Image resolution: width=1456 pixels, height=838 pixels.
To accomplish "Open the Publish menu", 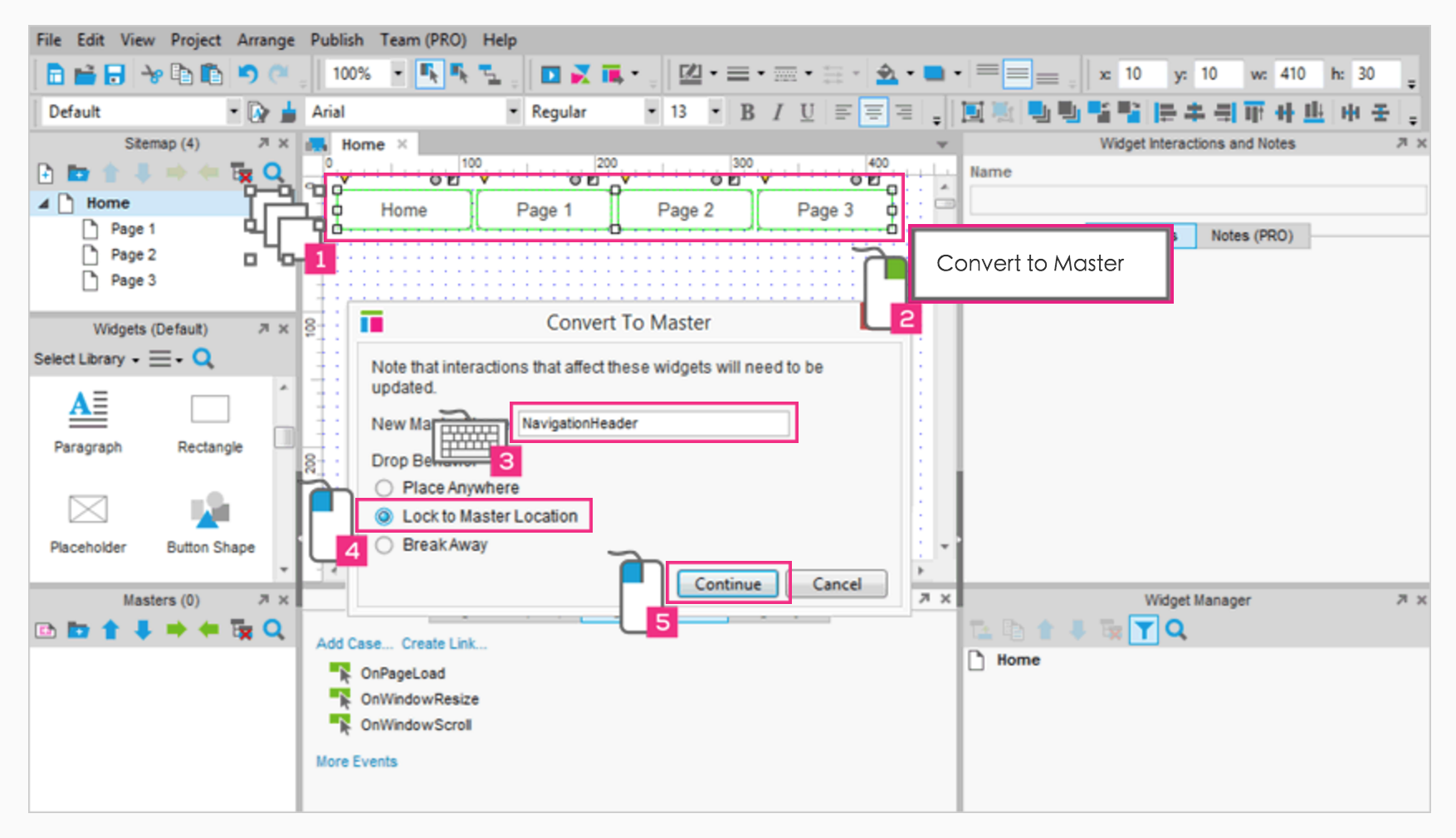I will click(336, 40).
